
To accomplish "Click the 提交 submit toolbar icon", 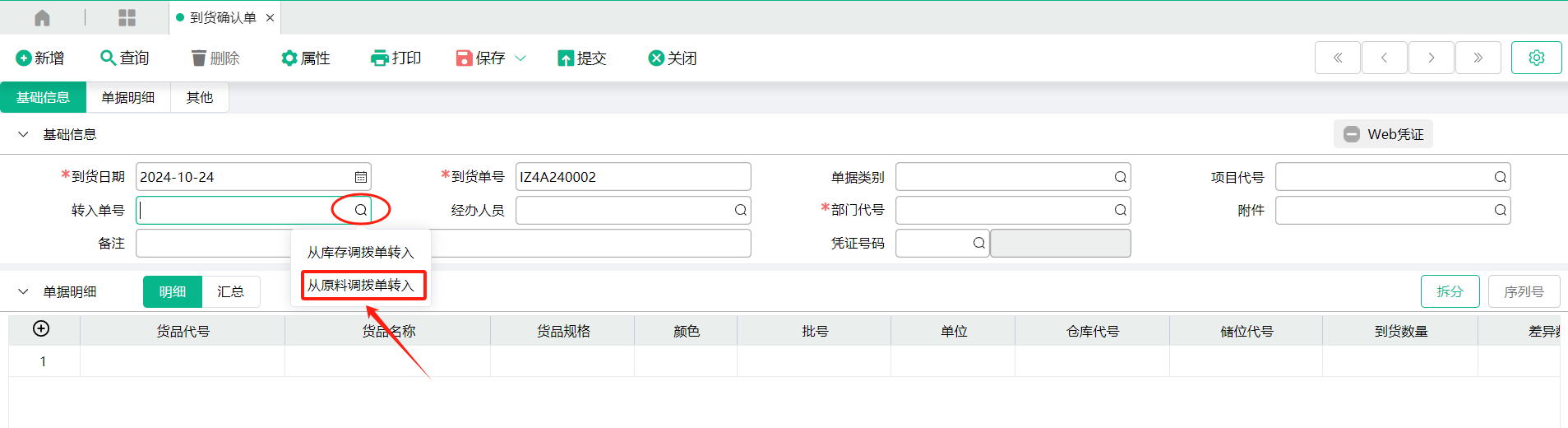I will click(566, 58).
